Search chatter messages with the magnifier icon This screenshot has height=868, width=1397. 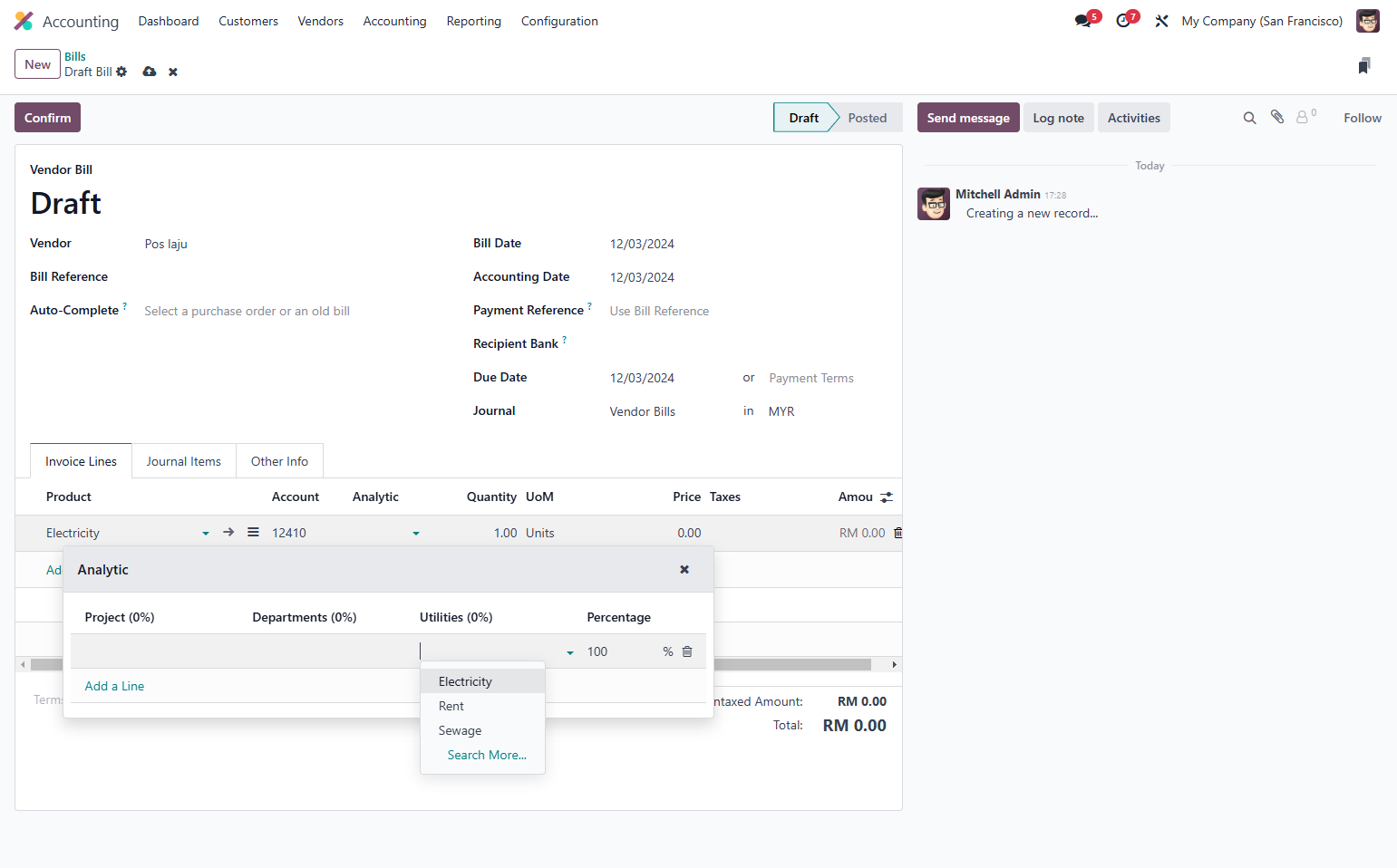pos(1249,118)
